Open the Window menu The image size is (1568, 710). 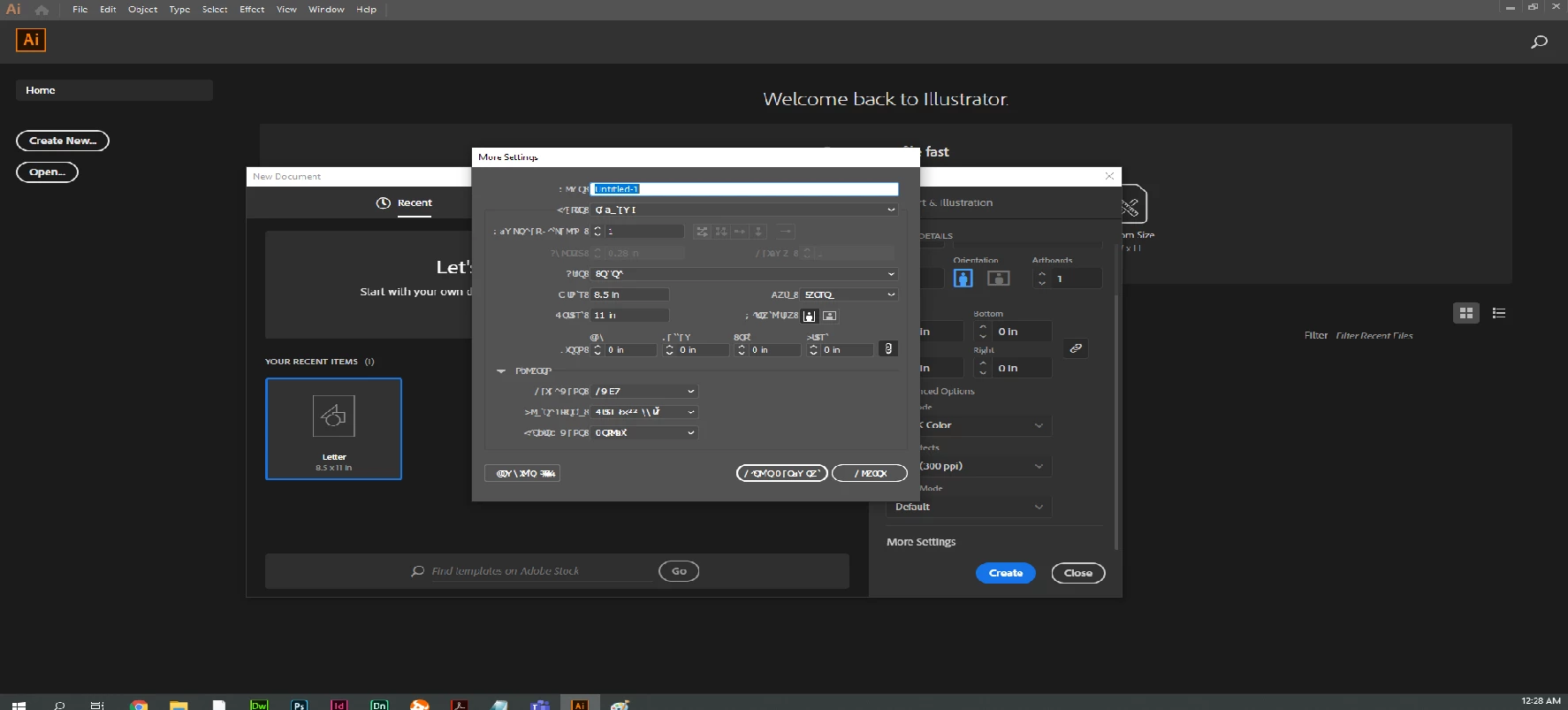coord(326,10)
